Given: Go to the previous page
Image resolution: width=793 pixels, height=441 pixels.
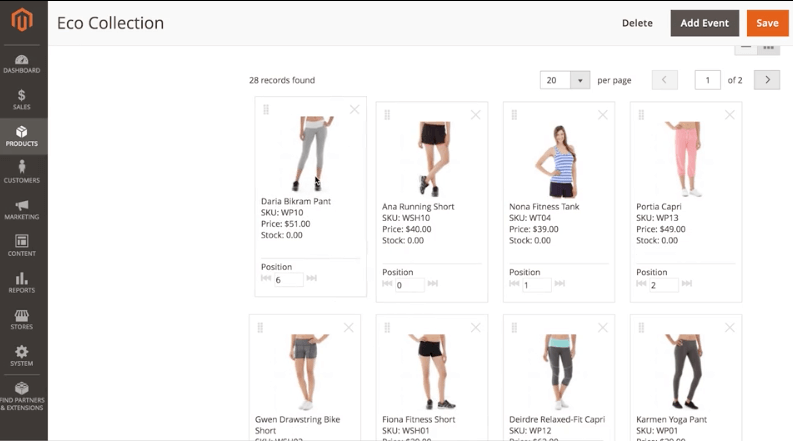Looking at the screenshot, I should click(665, 80).
